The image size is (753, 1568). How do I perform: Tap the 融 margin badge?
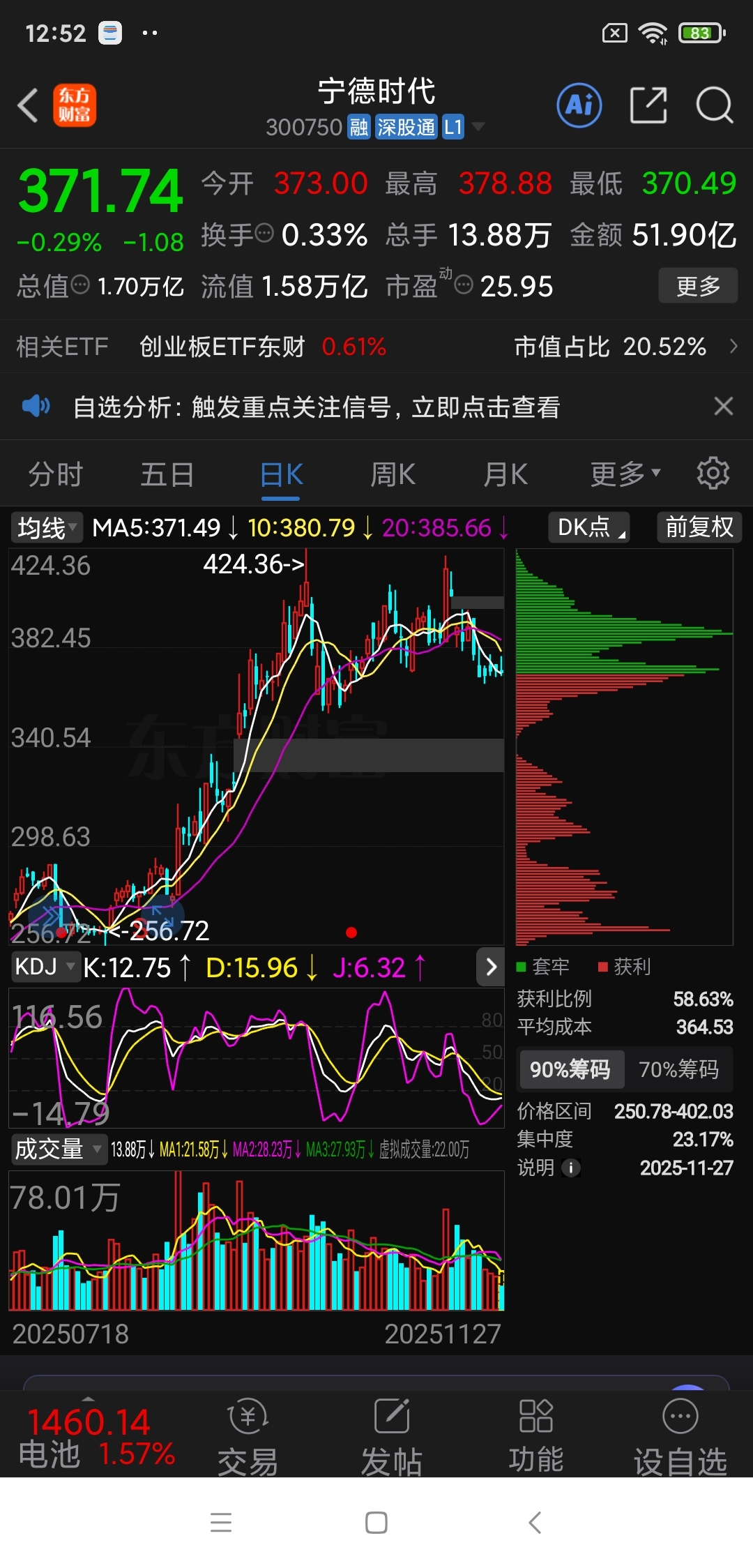(359, 128)
